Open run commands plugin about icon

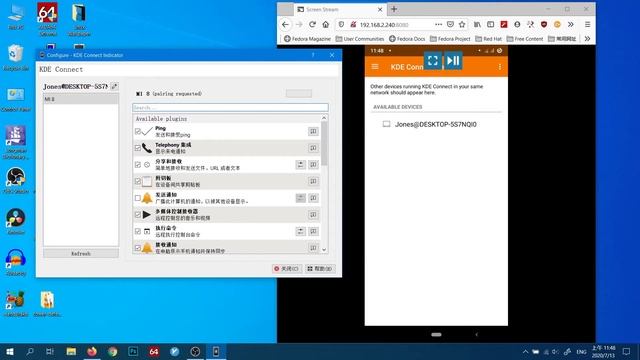pos(313,231)
